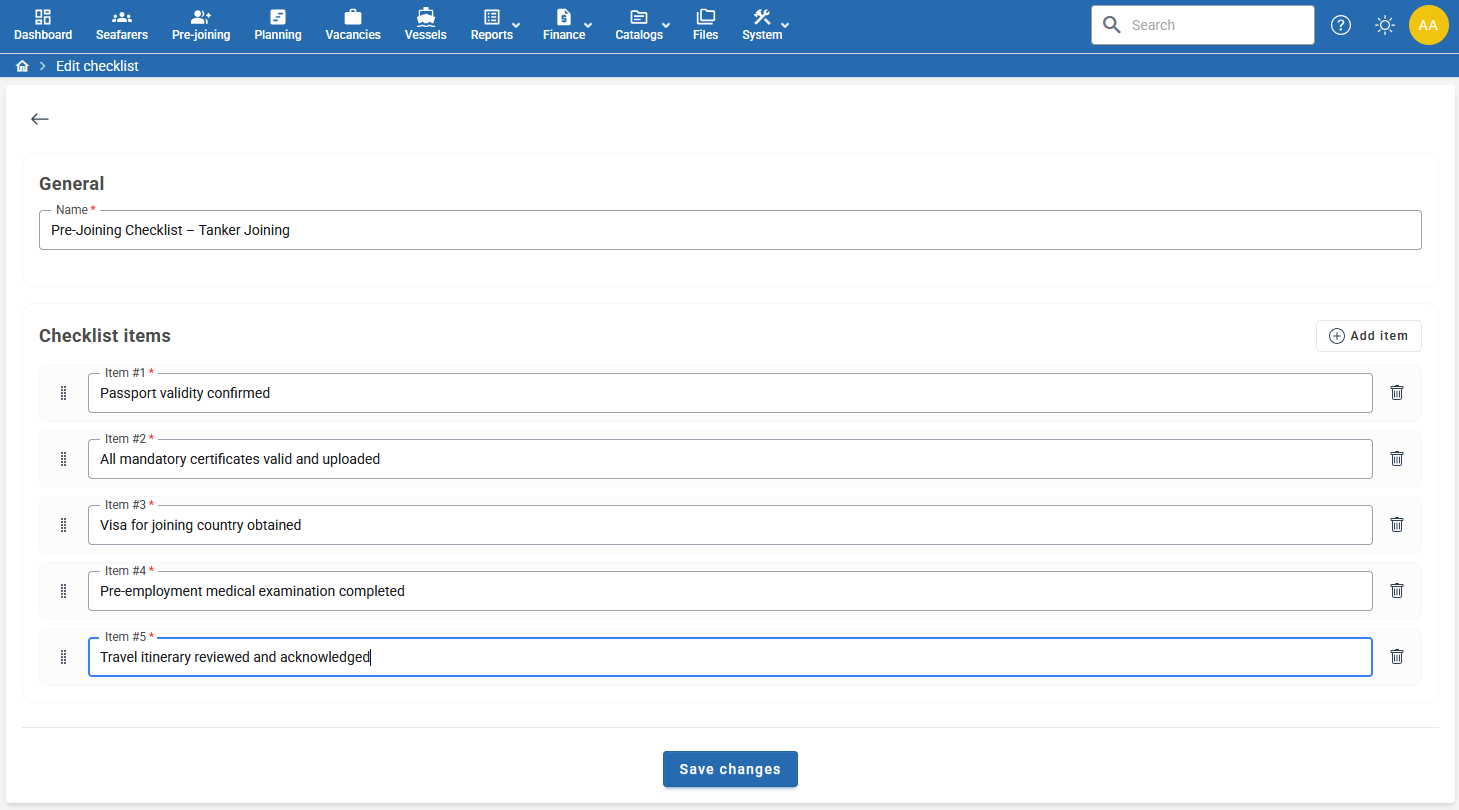
Task: Grab the drag handle of Item #2
Action: pyautogui.click(x=63, y=459)
